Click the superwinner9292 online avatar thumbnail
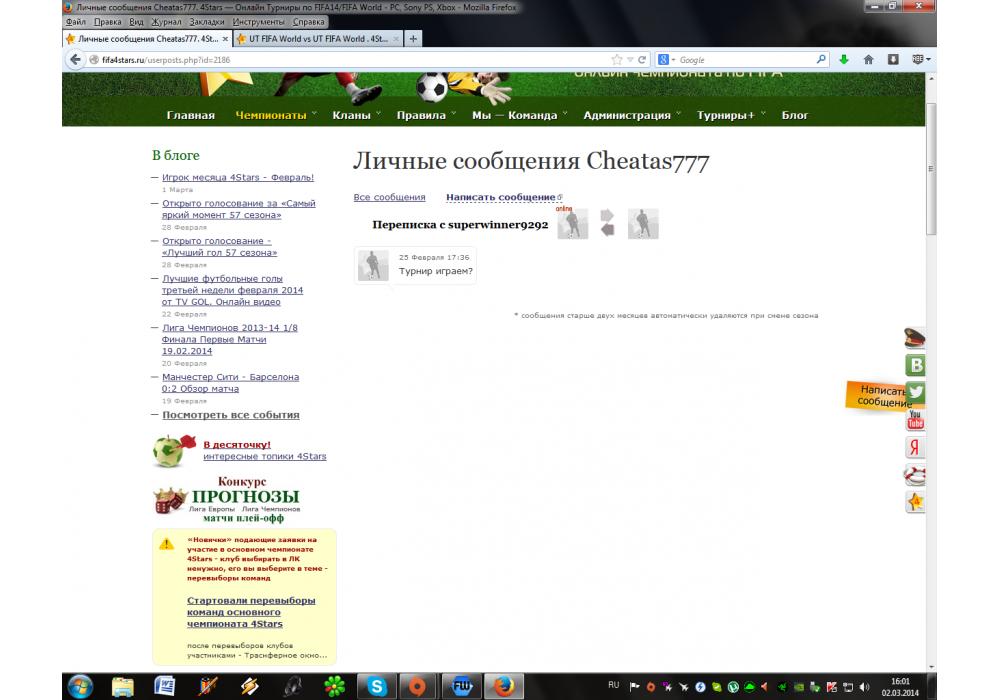The width and height of the screenshot is (1000, 700). click(x=572, y=225)
